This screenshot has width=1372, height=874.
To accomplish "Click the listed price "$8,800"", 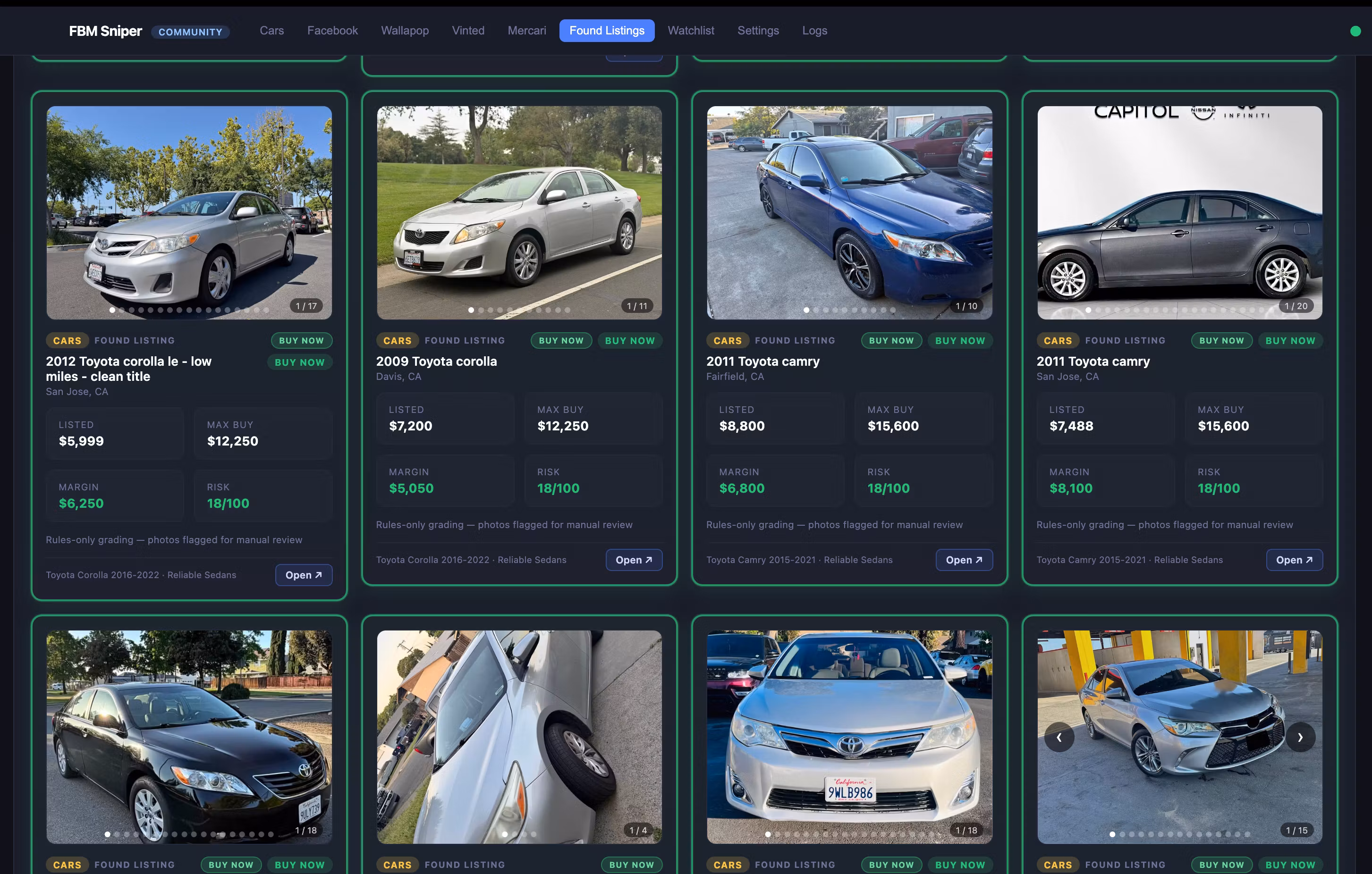I will pyautogui.click(x=742, y=426).
